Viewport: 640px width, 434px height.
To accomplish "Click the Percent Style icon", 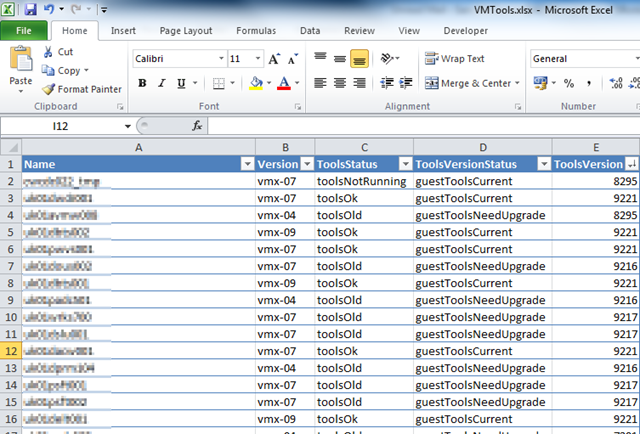I will (x=568, y=83).
